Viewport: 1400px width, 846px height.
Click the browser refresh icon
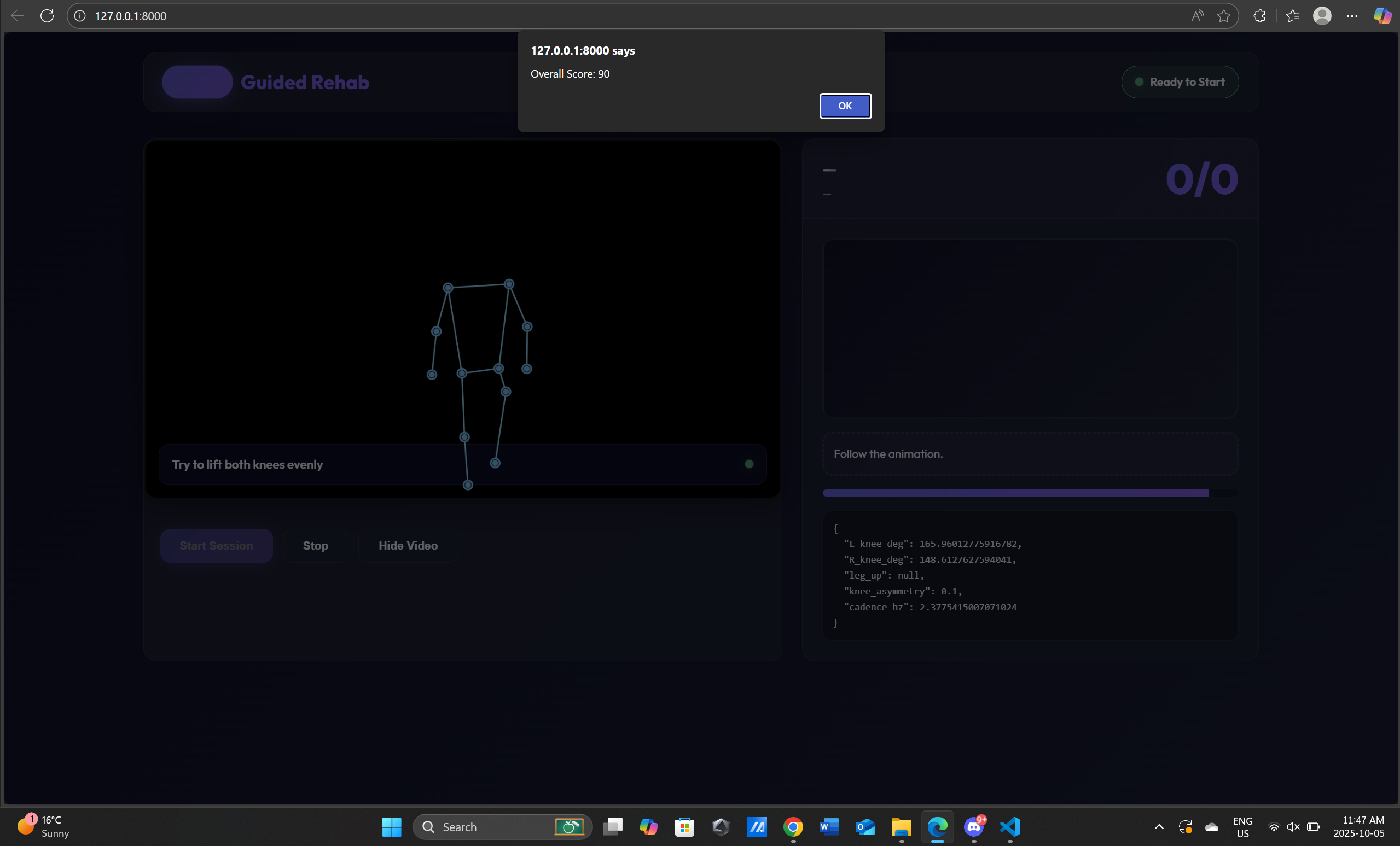coord(47,16)
